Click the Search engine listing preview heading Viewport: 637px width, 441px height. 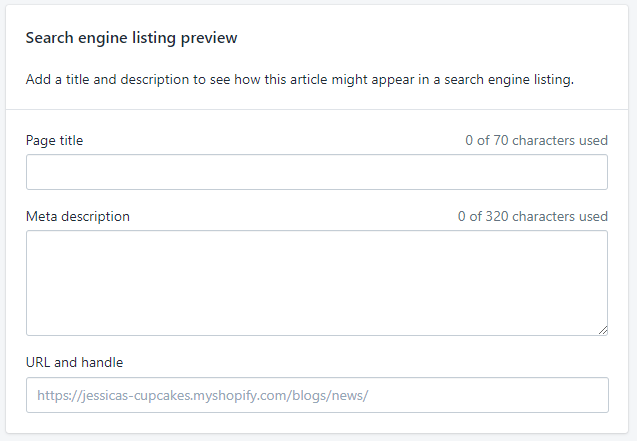pos(132,38)
